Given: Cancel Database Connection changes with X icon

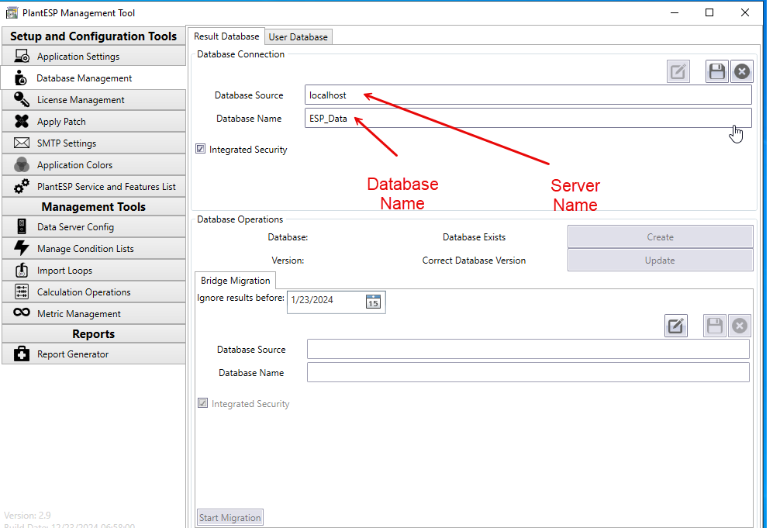Looking at the screenshot, I should pyautogui.click(x=742, y=72).
